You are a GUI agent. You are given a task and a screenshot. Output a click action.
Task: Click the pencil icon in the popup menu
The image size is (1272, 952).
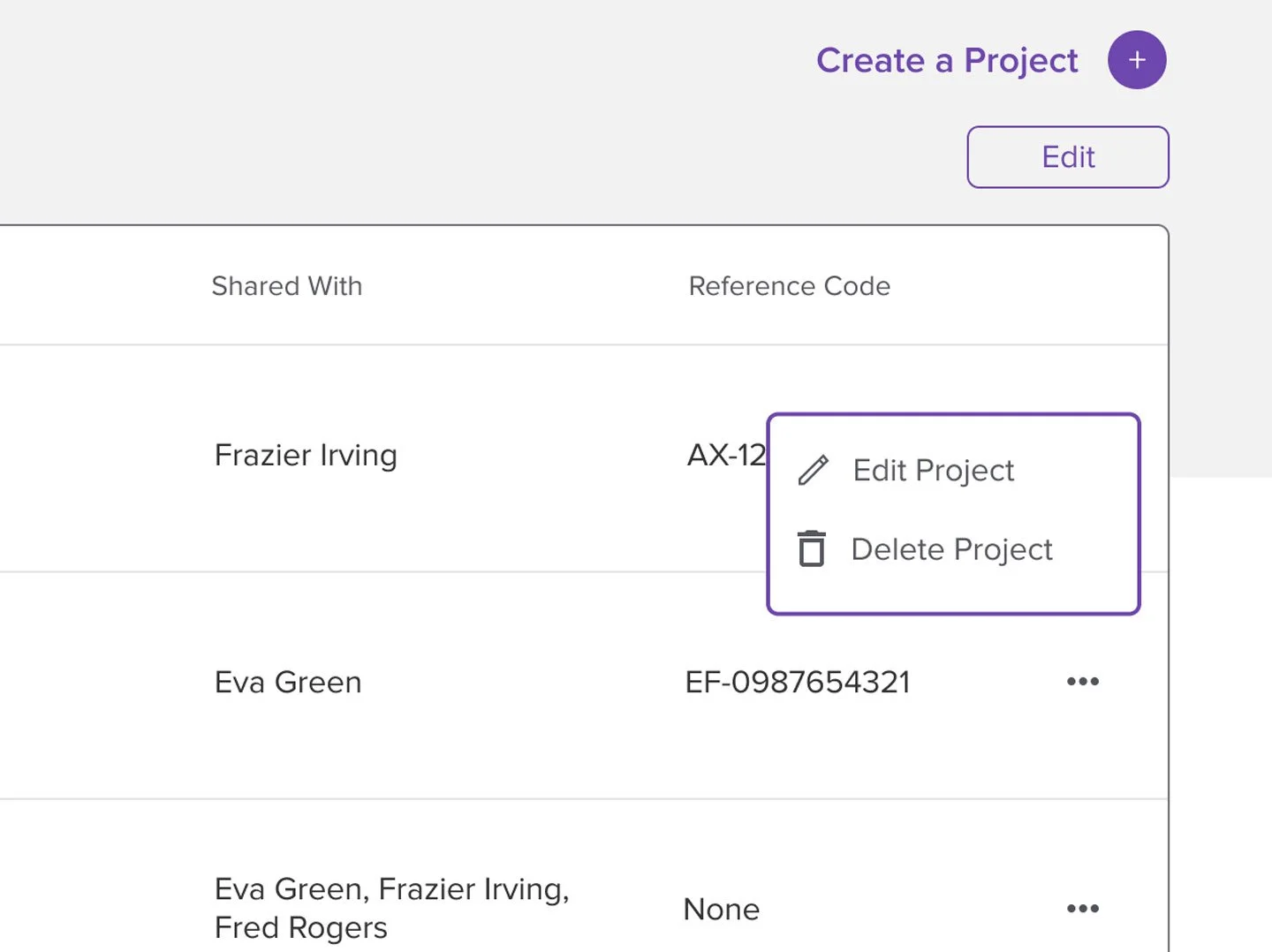coord(813,471)
